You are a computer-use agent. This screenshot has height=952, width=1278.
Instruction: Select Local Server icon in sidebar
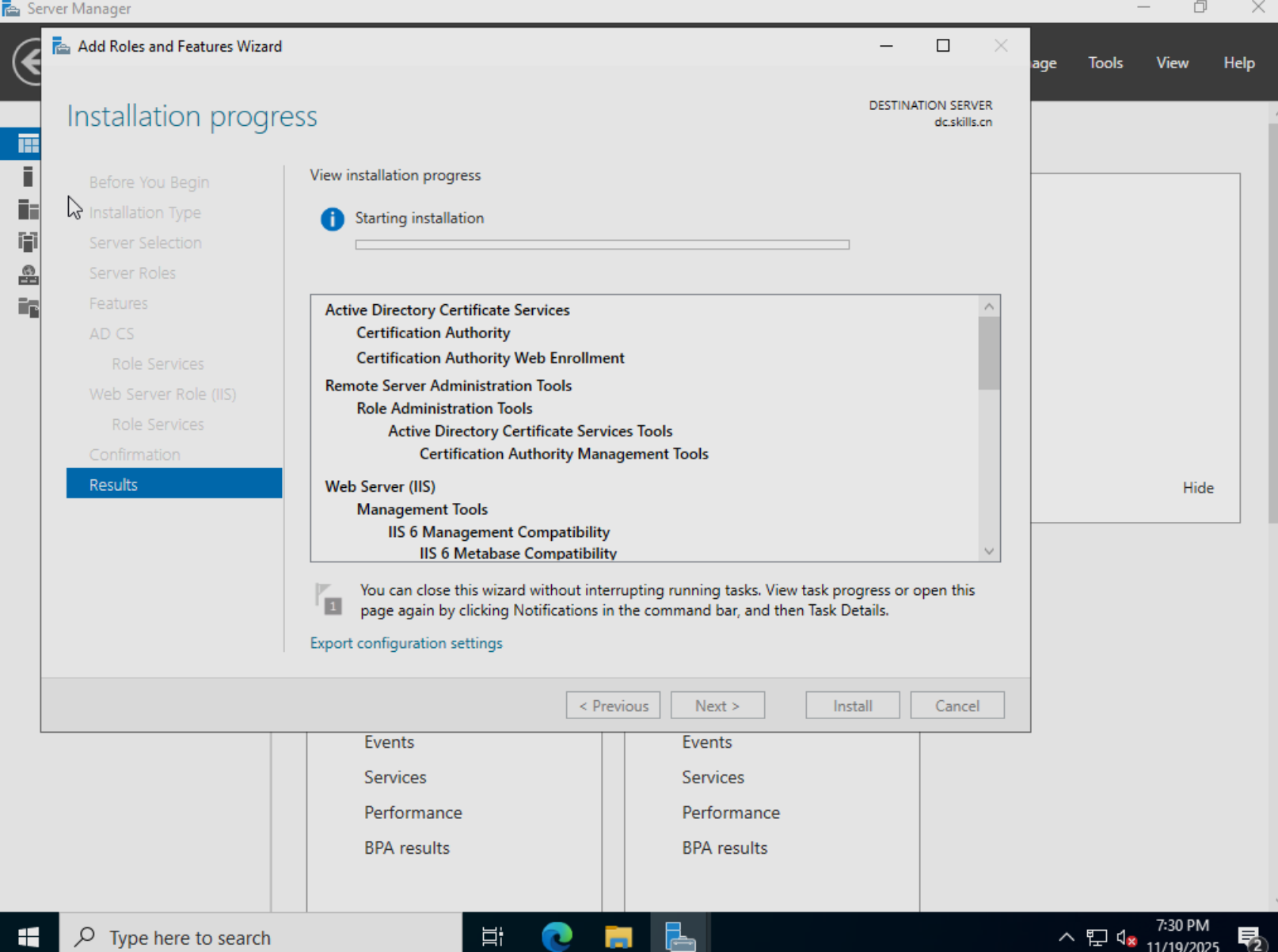[x=29, y=176]
